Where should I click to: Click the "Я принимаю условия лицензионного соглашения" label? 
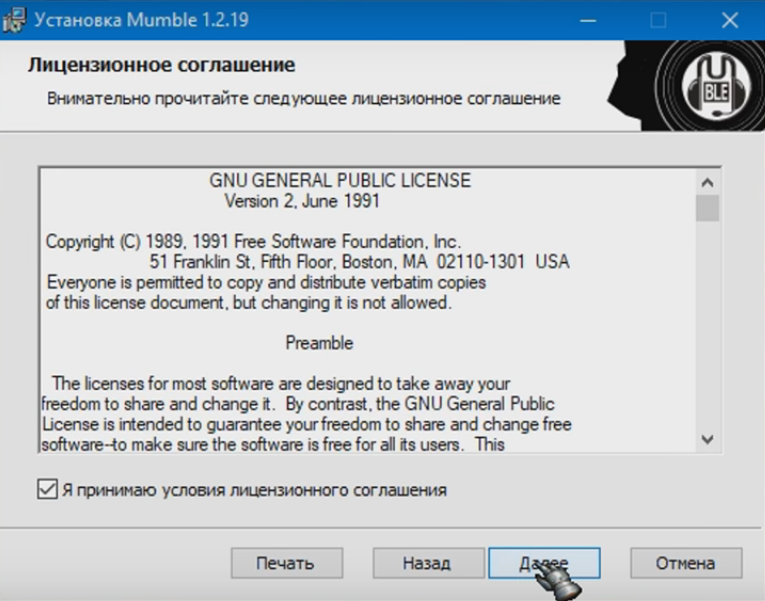[254, 490]
